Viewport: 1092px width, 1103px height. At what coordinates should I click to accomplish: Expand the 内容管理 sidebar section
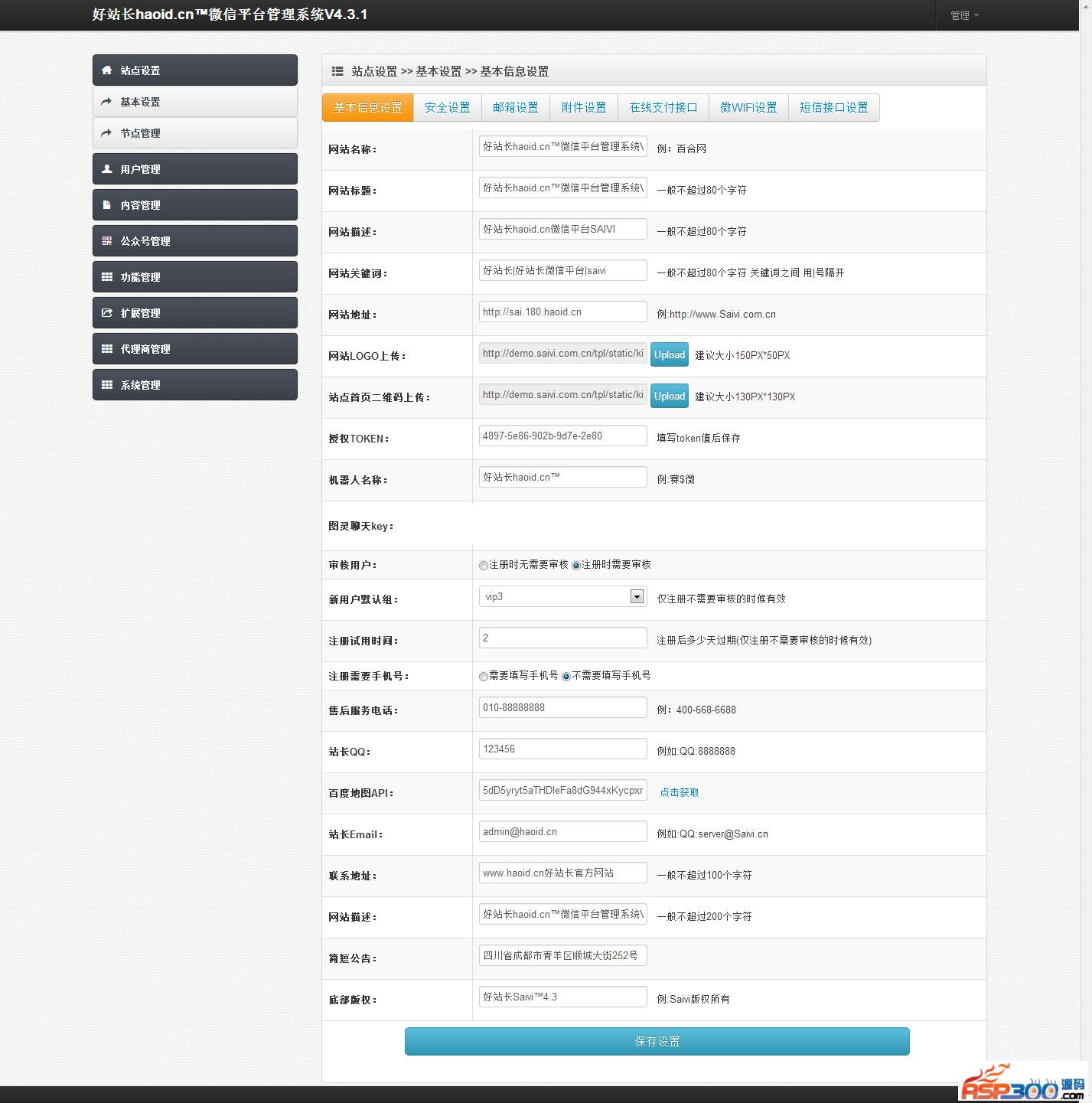click(195, 205)
